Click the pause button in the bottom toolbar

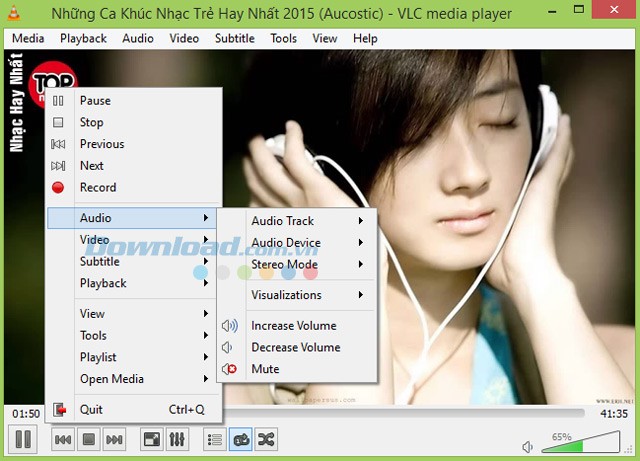click(23, 439)
